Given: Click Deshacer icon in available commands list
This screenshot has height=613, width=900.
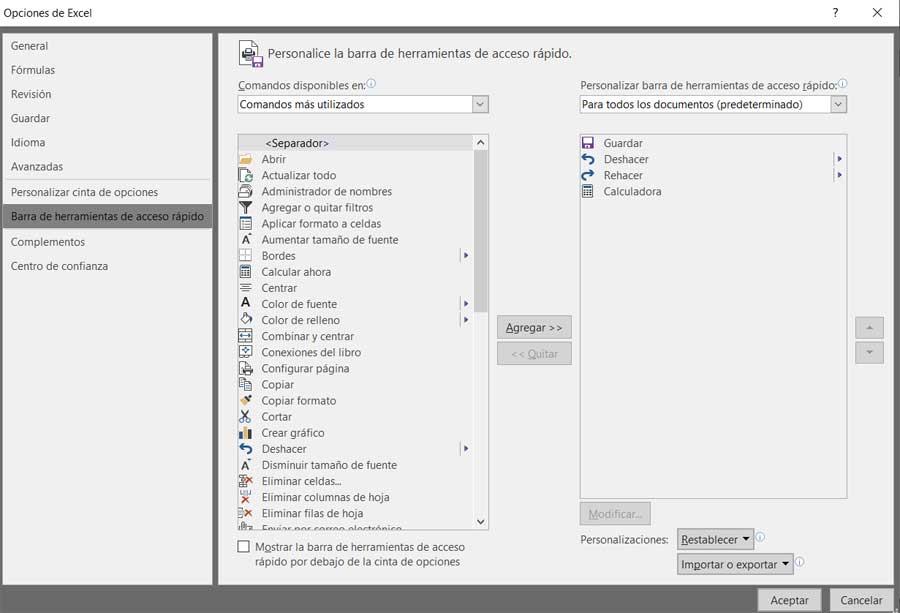Looking at the screenshot, I should pyautogui.click(x=246, y=448).
